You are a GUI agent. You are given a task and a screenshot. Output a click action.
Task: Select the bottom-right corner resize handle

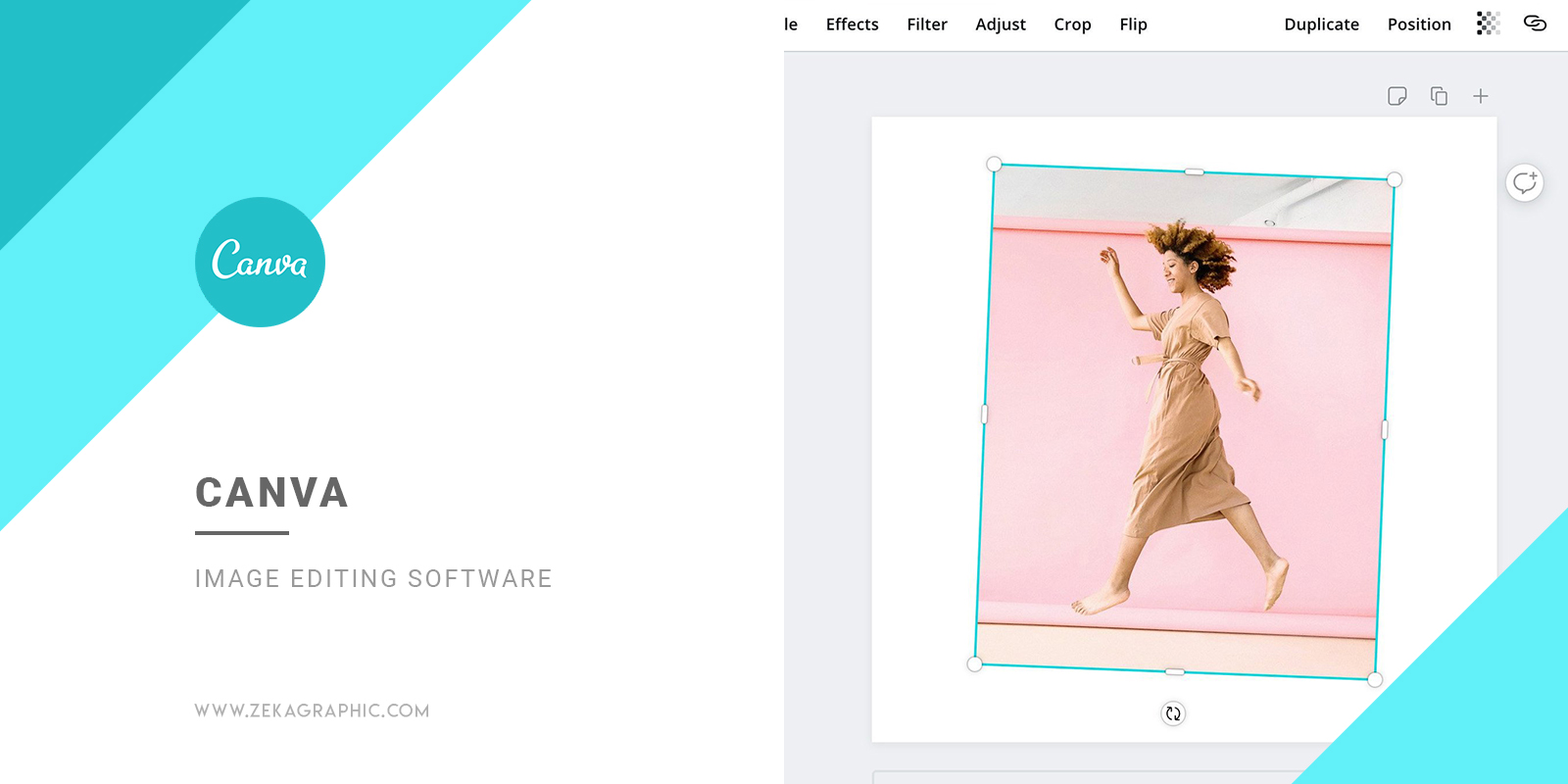(x=1375, y=679)
